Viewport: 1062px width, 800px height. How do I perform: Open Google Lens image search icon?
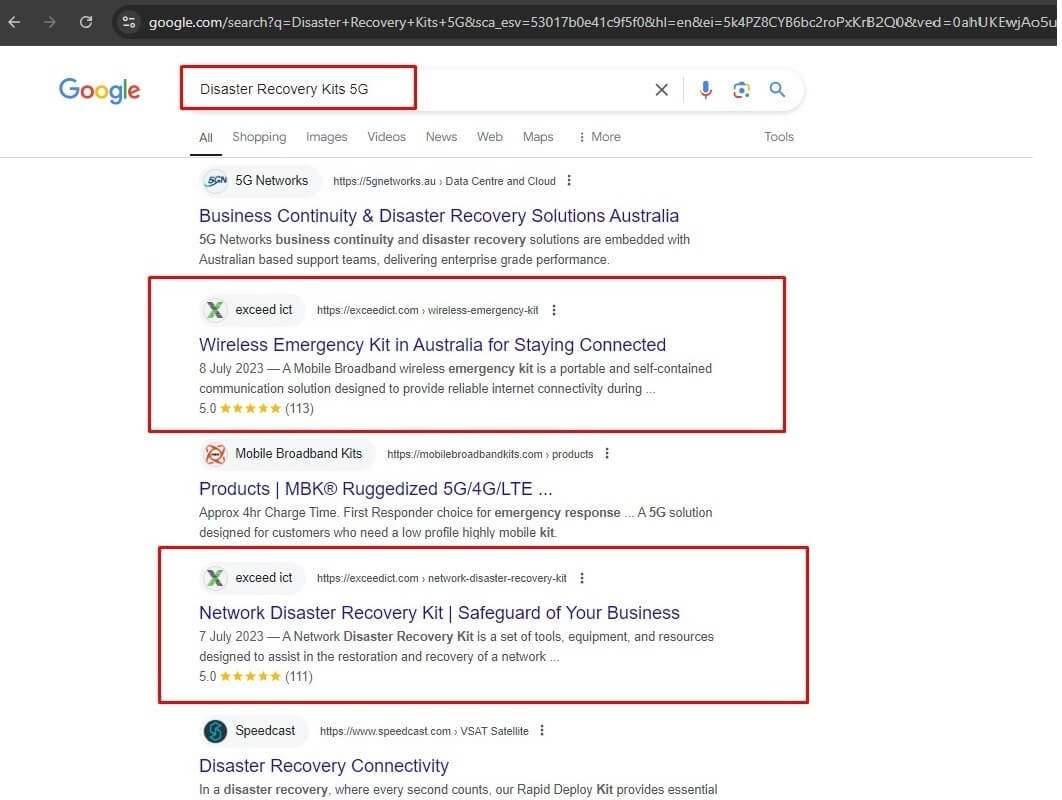(x=741, y=89)
